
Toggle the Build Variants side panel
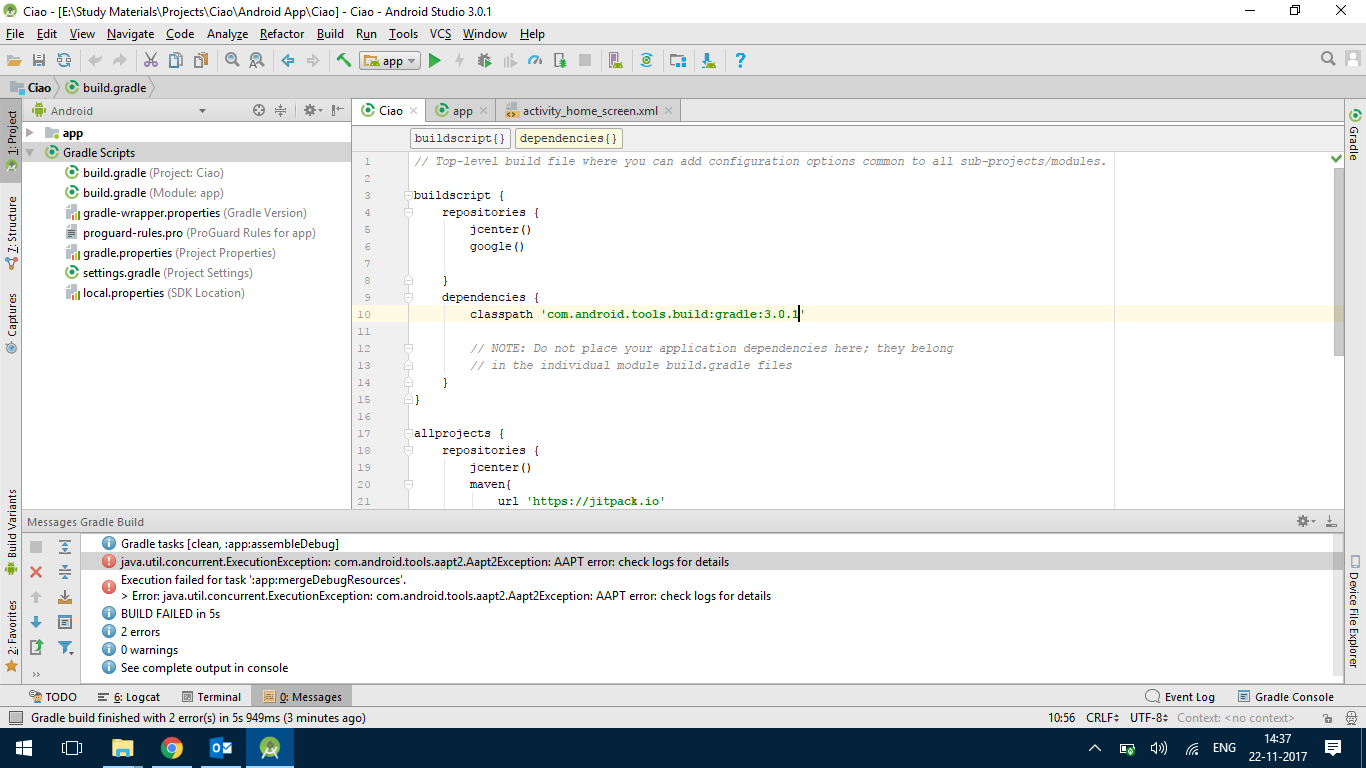click(11, 530)
